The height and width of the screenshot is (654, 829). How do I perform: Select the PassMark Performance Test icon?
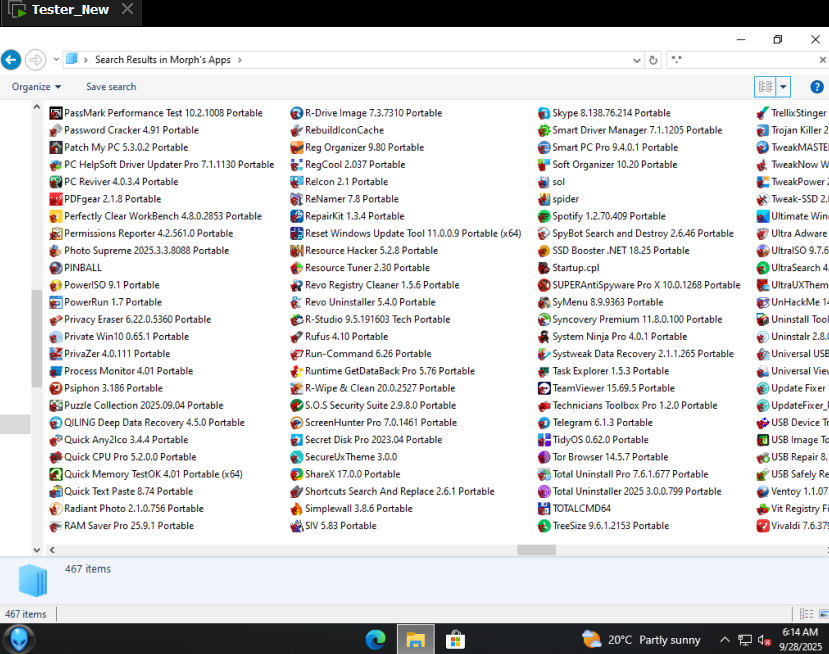56,113
